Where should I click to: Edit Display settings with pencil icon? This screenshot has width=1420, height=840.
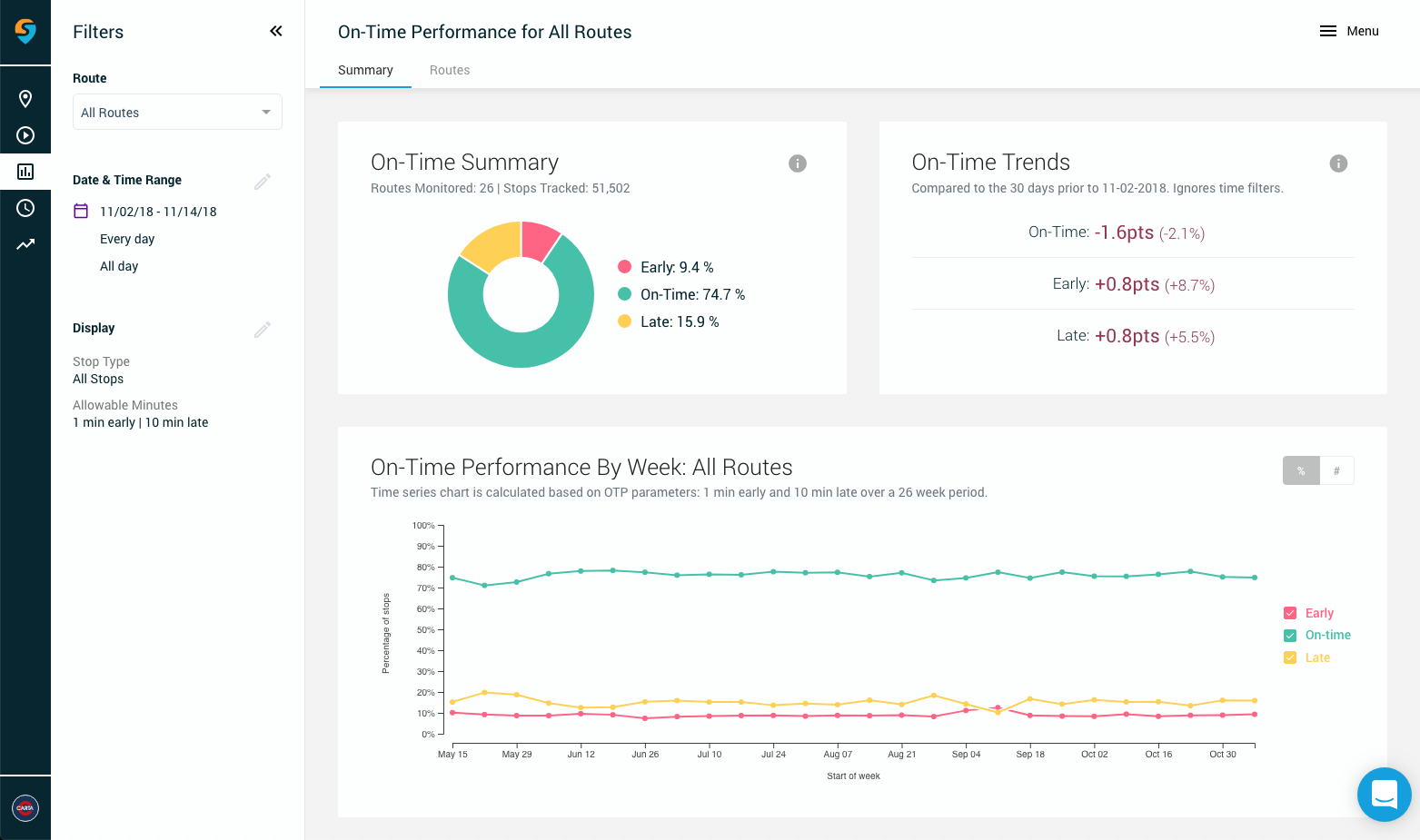(x=263, y=330)
